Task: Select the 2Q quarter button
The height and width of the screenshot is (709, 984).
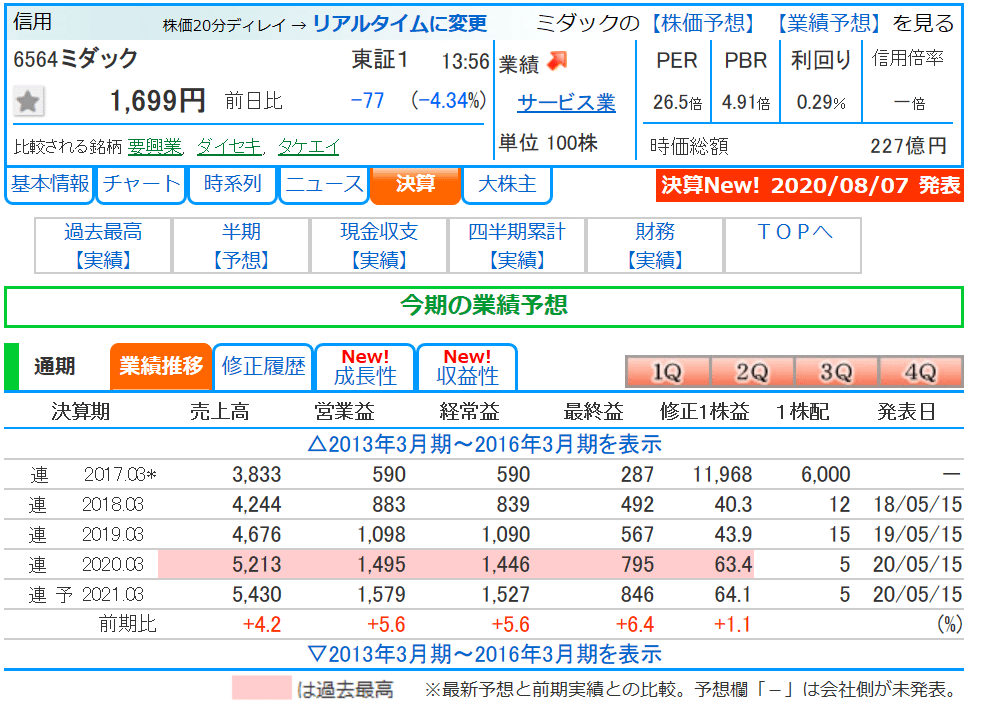Action: point(751,371)
